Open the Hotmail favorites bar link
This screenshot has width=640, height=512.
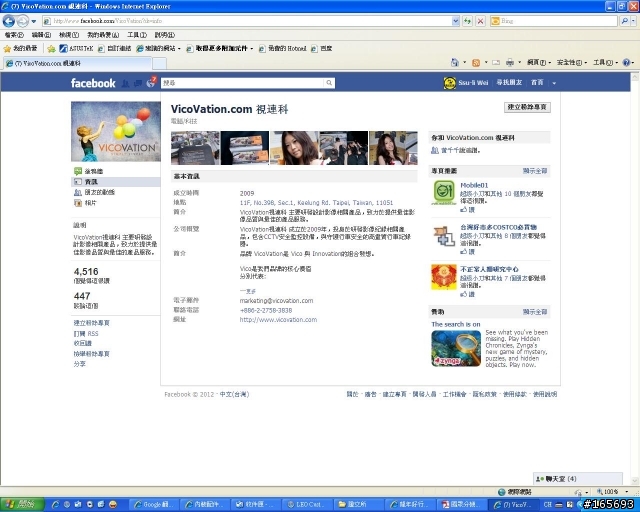pos(282,49)
